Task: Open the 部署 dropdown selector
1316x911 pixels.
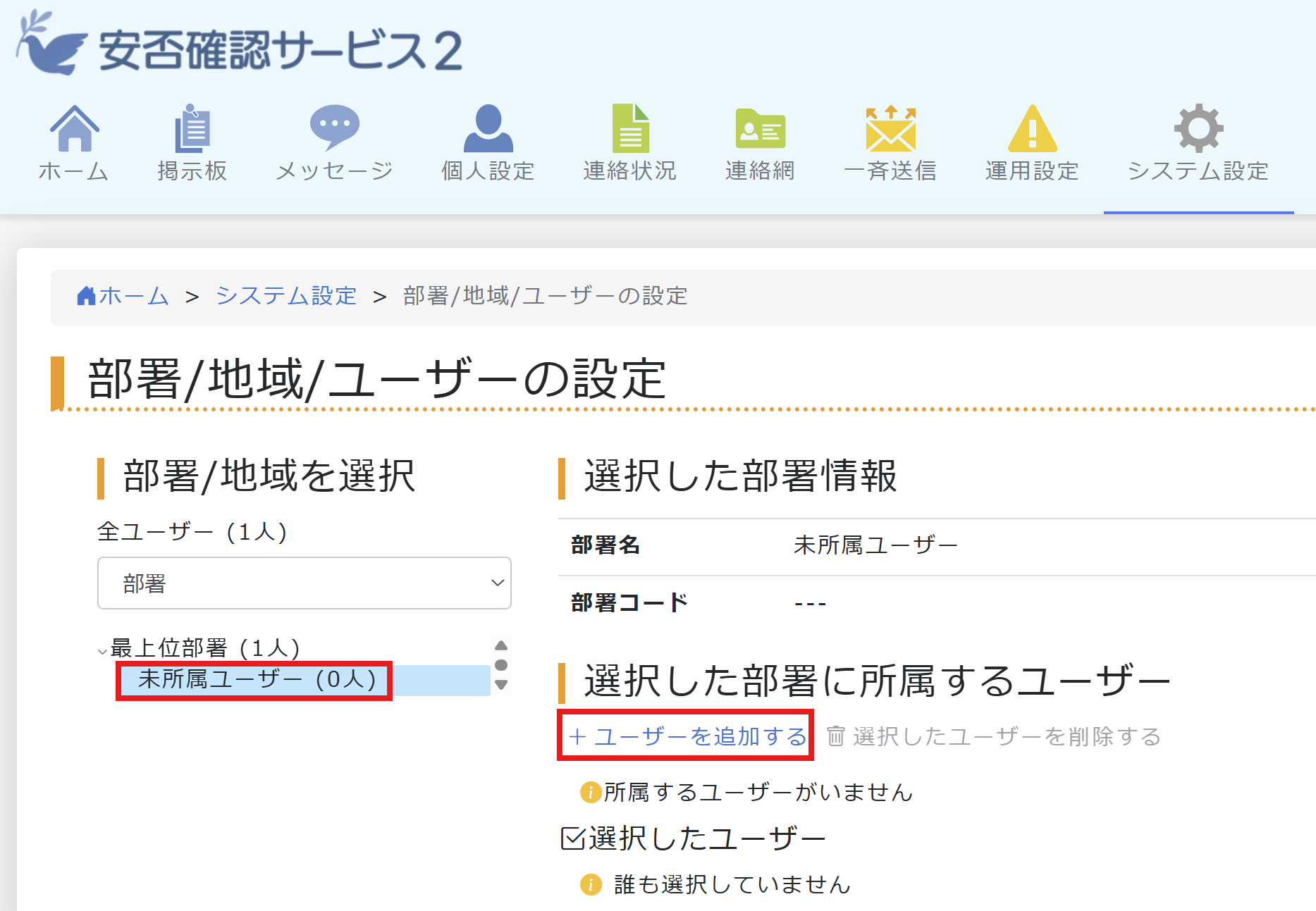Action: pos(304,583)
